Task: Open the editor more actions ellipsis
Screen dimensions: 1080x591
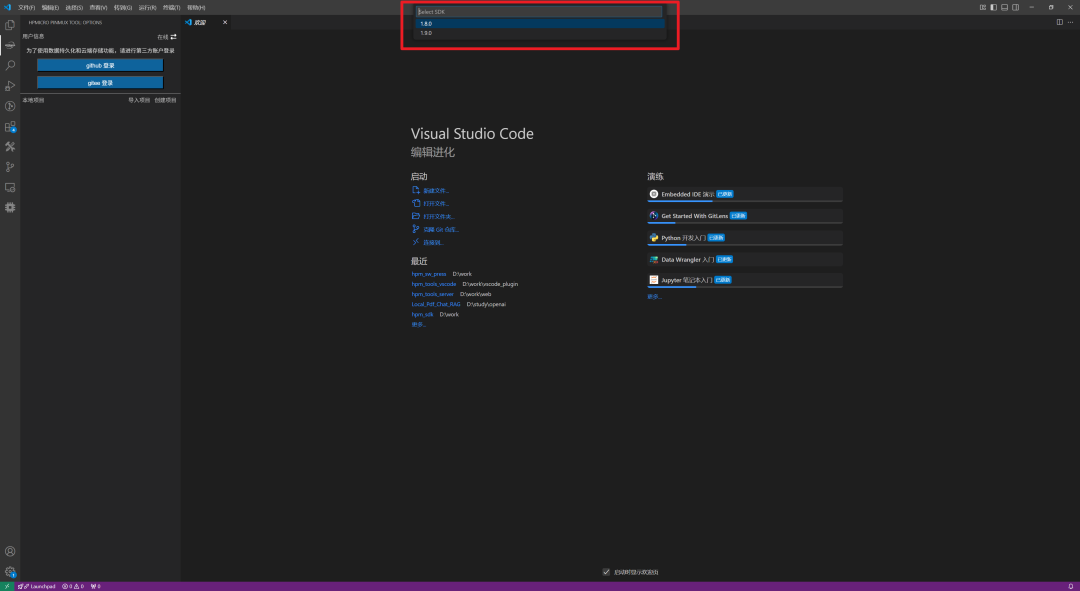Action: 1070,22
